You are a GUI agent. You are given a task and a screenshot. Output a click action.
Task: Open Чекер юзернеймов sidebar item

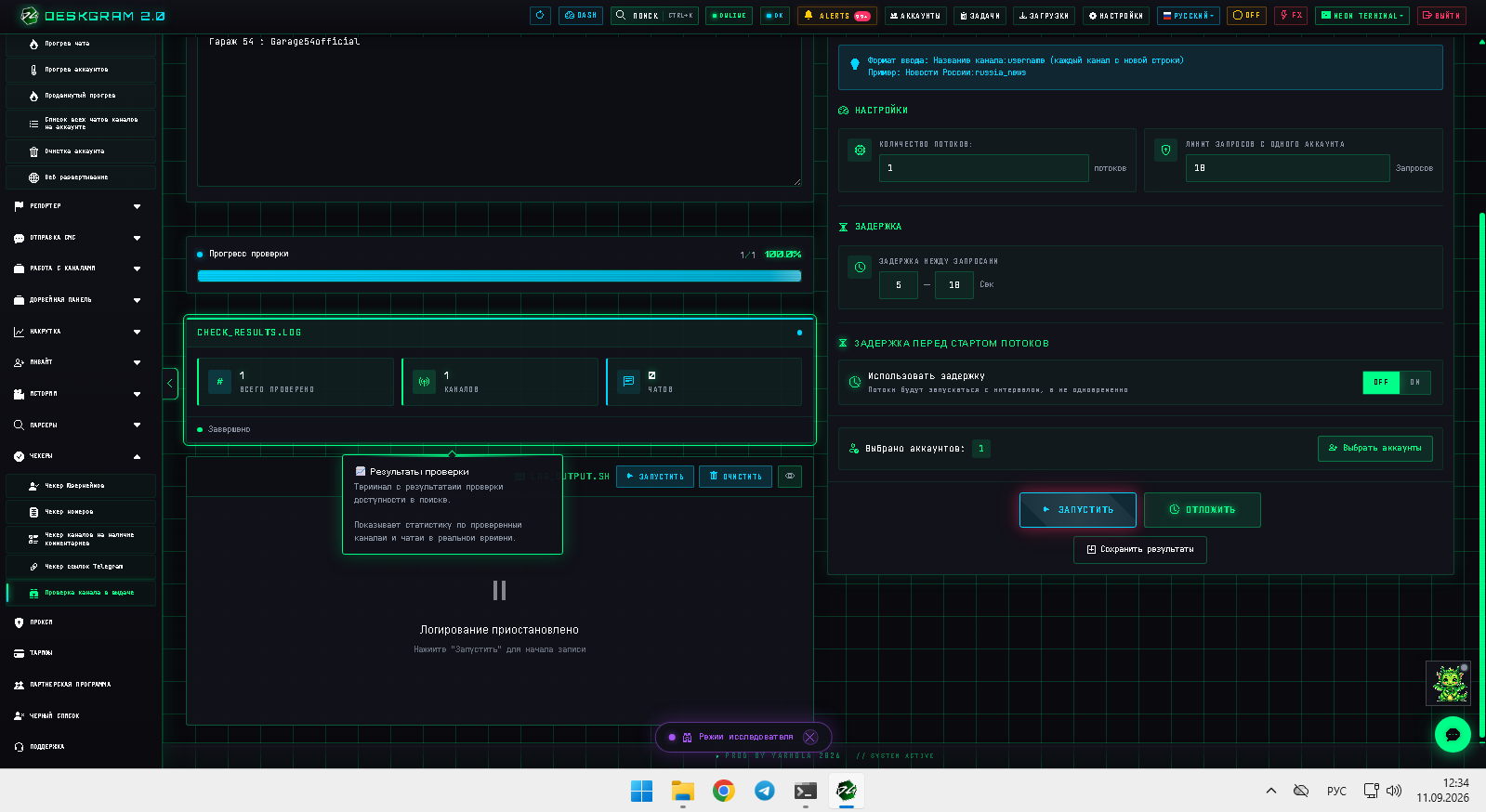tap(80, 485)
